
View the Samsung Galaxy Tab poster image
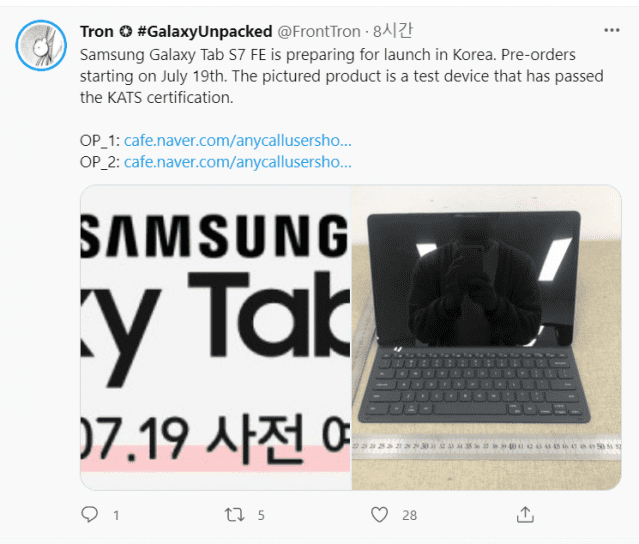(216, 337)
